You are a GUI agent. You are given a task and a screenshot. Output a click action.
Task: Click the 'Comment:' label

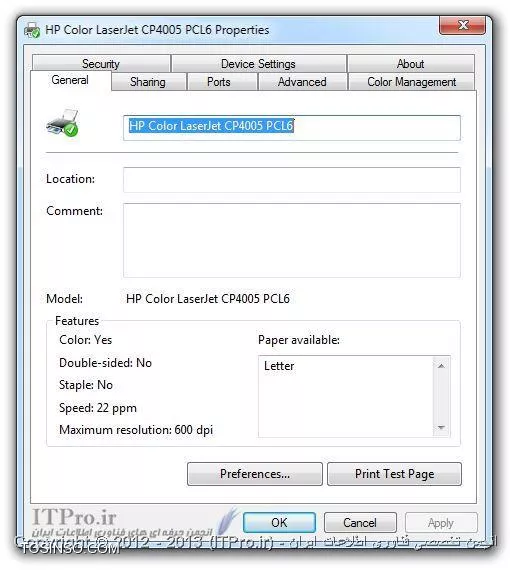pos(75,211)
